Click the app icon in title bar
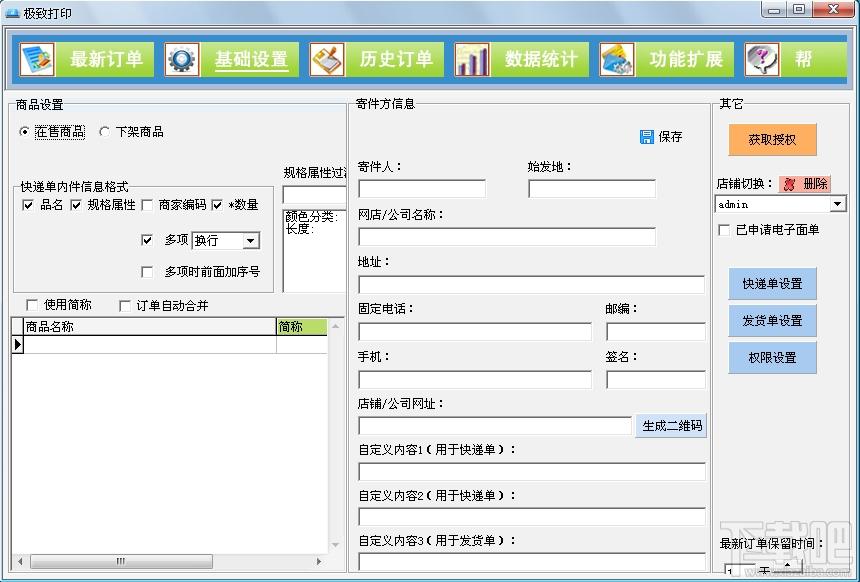The height and width of the screenshot is (582, 860). 12,13
